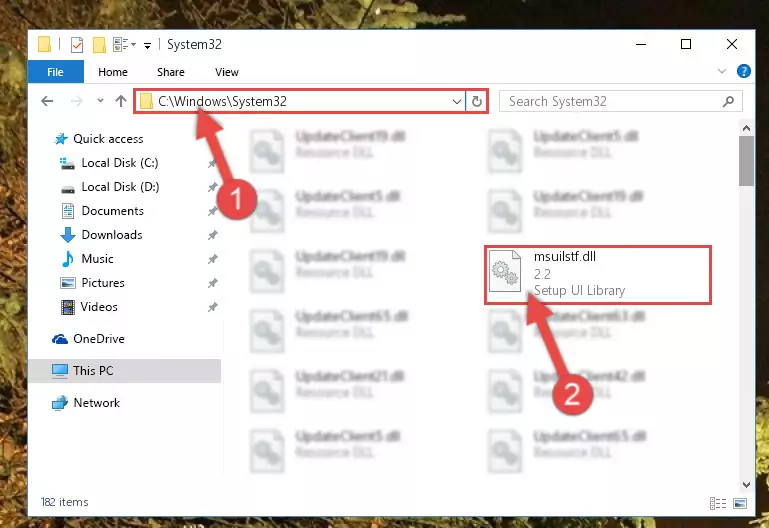Image resolution: width=769 pixels, height=528 pixels.
Task: Go back with the back arrow
Action: click(47, 101)
